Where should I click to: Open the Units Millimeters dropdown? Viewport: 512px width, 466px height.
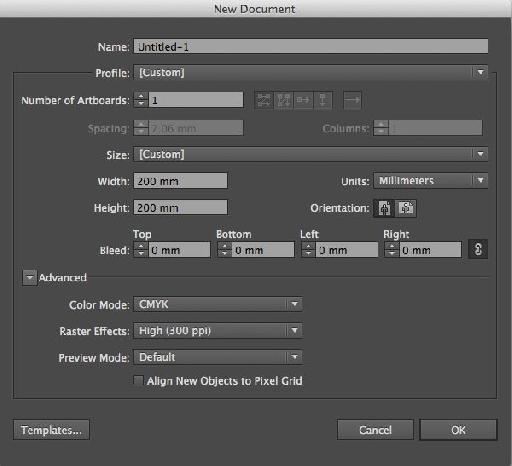[431, 181]
